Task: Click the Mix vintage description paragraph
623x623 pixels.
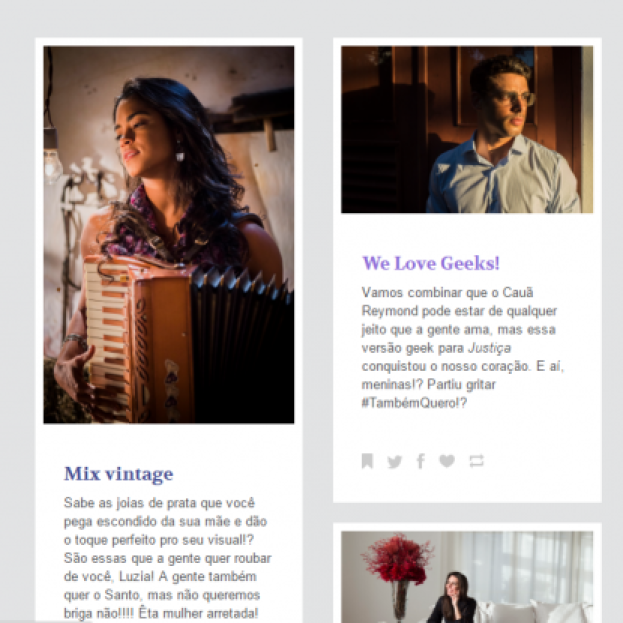Action: click(x=167, y=558)
